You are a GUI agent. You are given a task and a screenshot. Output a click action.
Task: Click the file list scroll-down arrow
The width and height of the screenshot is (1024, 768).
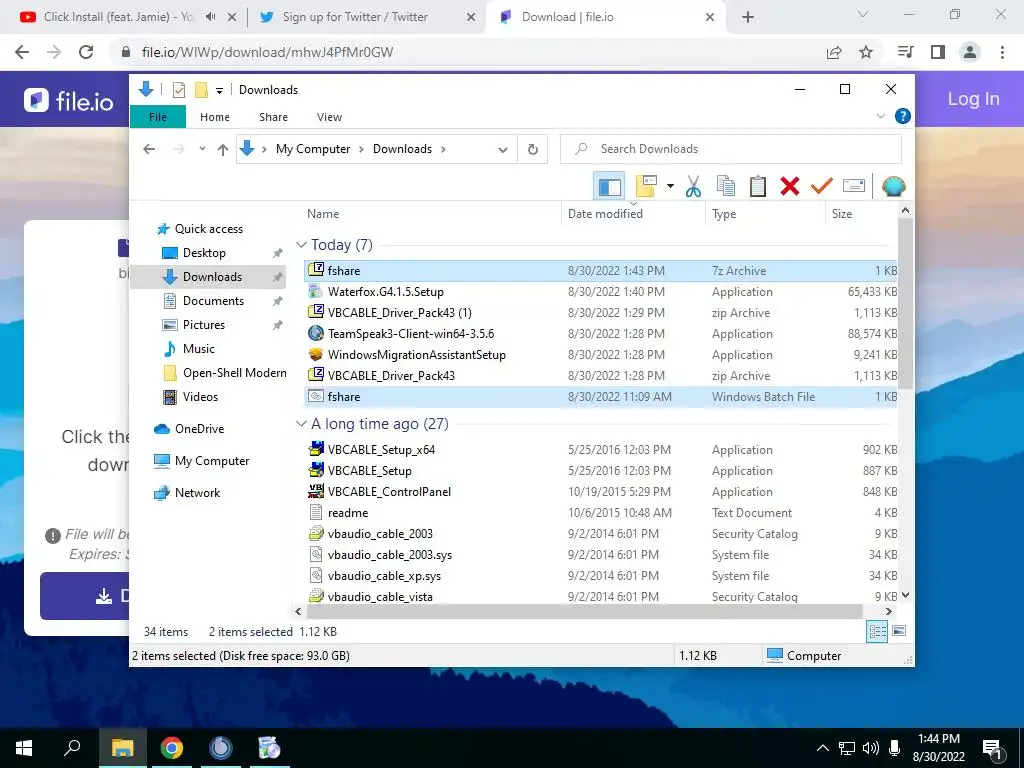905,595
